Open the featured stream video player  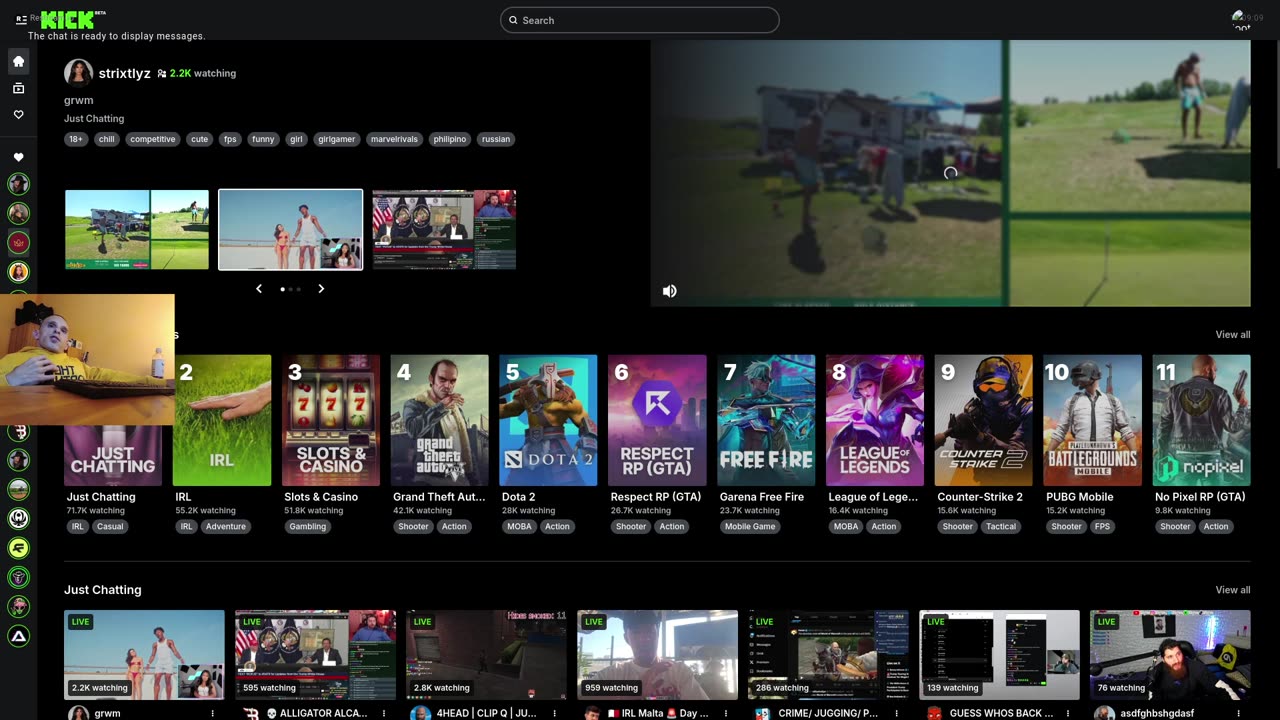pyautogui.click(x=951, y=173)
